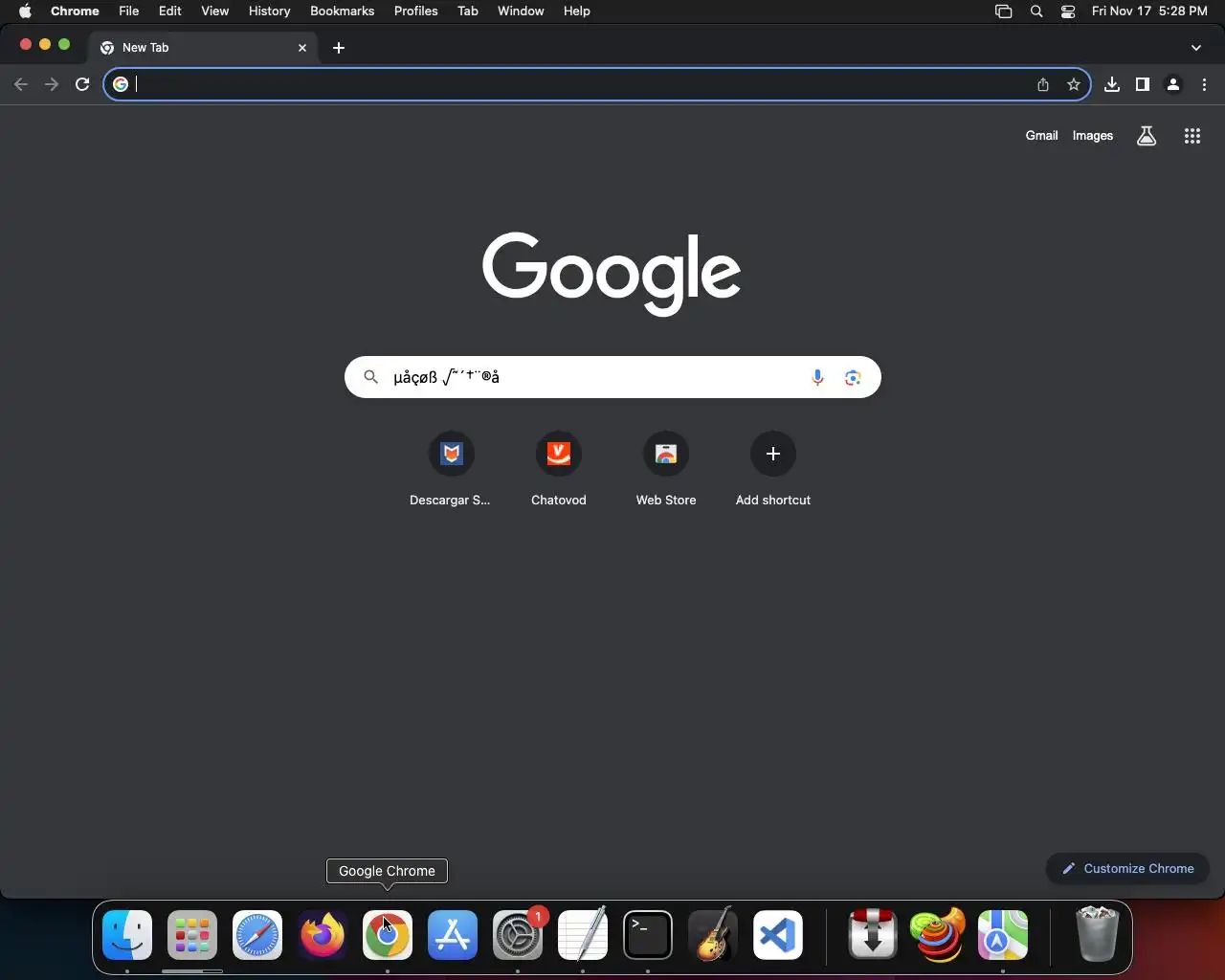Open Visual Studio Code from the Dock
Image resolution: width=1225 pixels, height=980 pixels.
point(778,935)
